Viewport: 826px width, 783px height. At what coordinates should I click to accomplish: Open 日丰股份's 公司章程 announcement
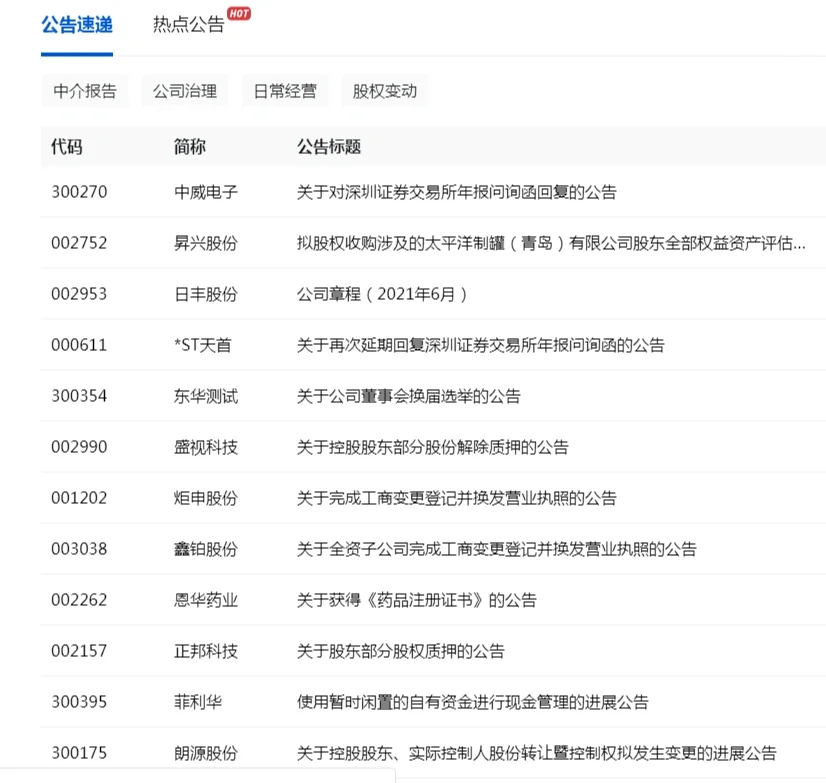385,294
